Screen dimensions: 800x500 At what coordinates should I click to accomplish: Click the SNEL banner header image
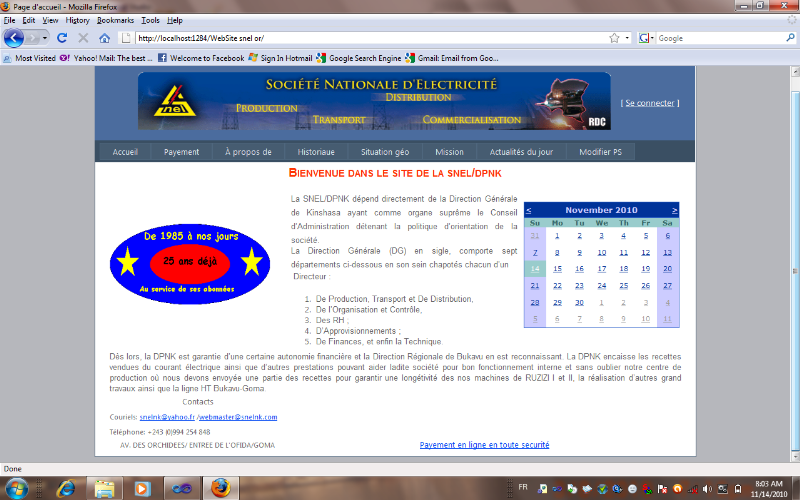click(x=374, y=101)
